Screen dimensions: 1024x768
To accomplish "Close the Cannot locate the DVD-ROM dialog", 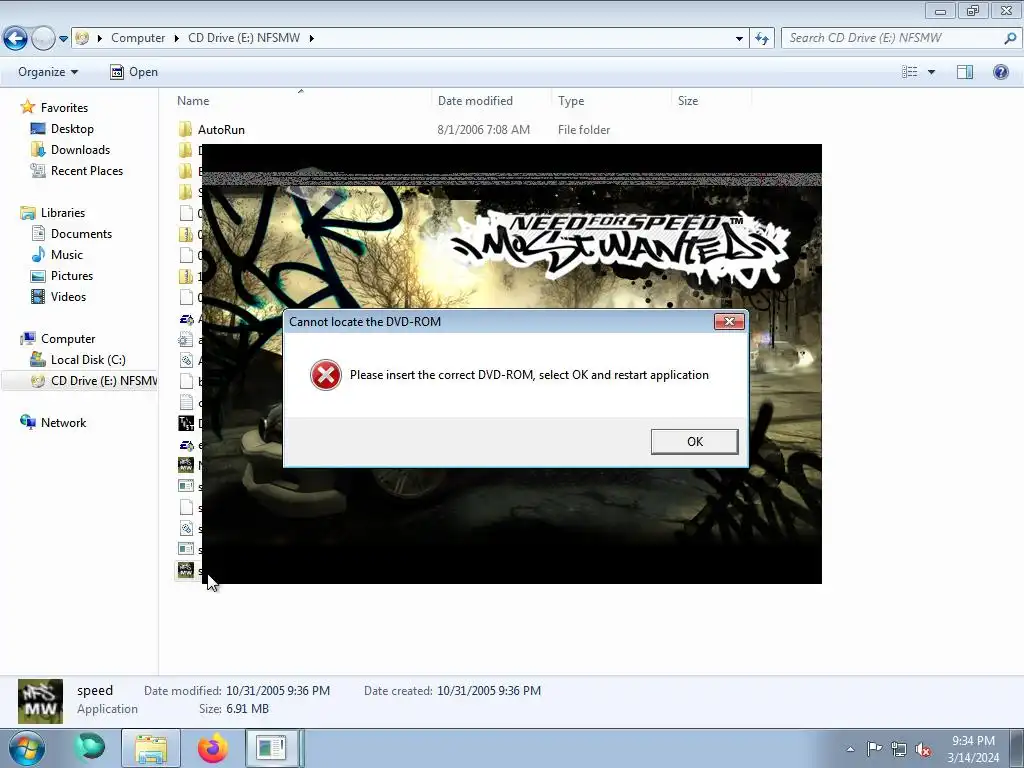I will 729,321.
